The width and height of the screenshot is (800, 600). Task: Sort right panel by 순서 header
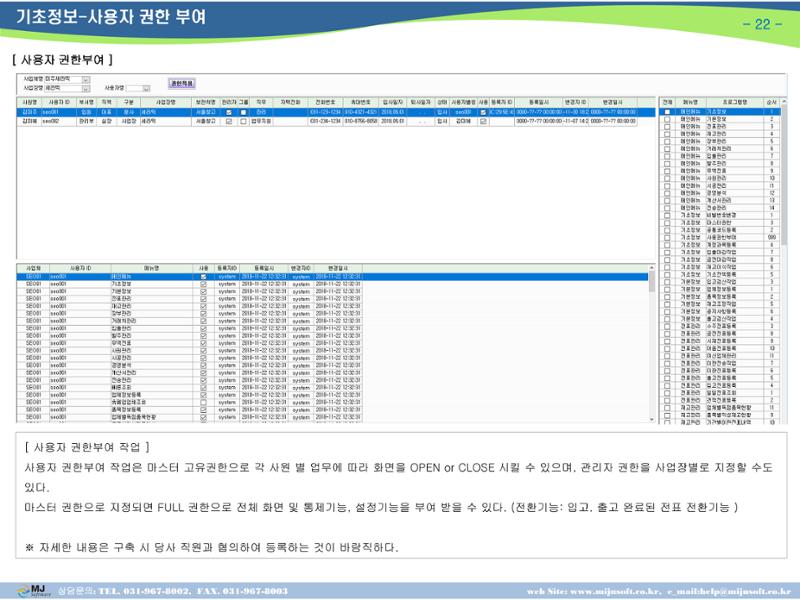coord(771,103)
